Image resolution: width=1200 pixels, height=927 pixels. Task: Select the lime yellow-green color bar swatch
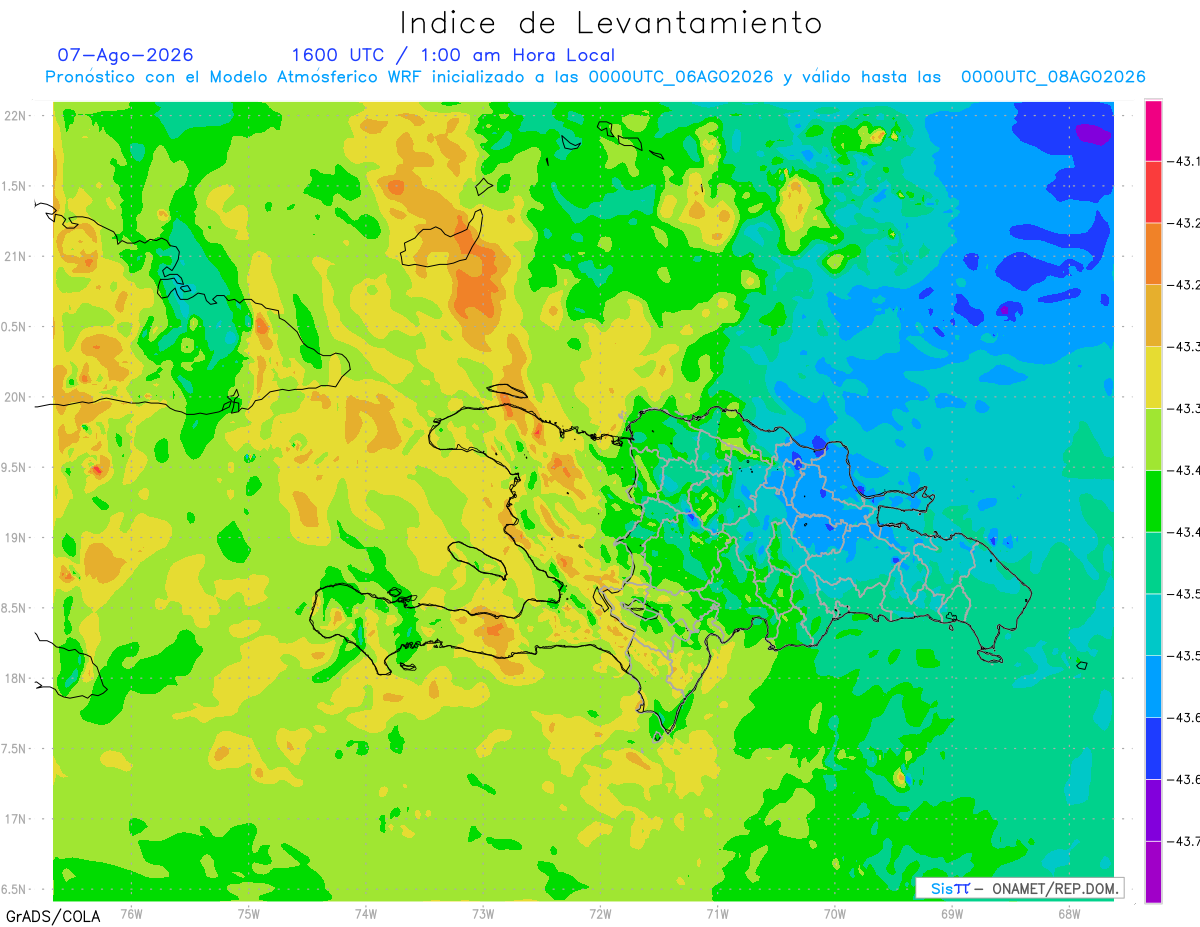point(1153,439)
